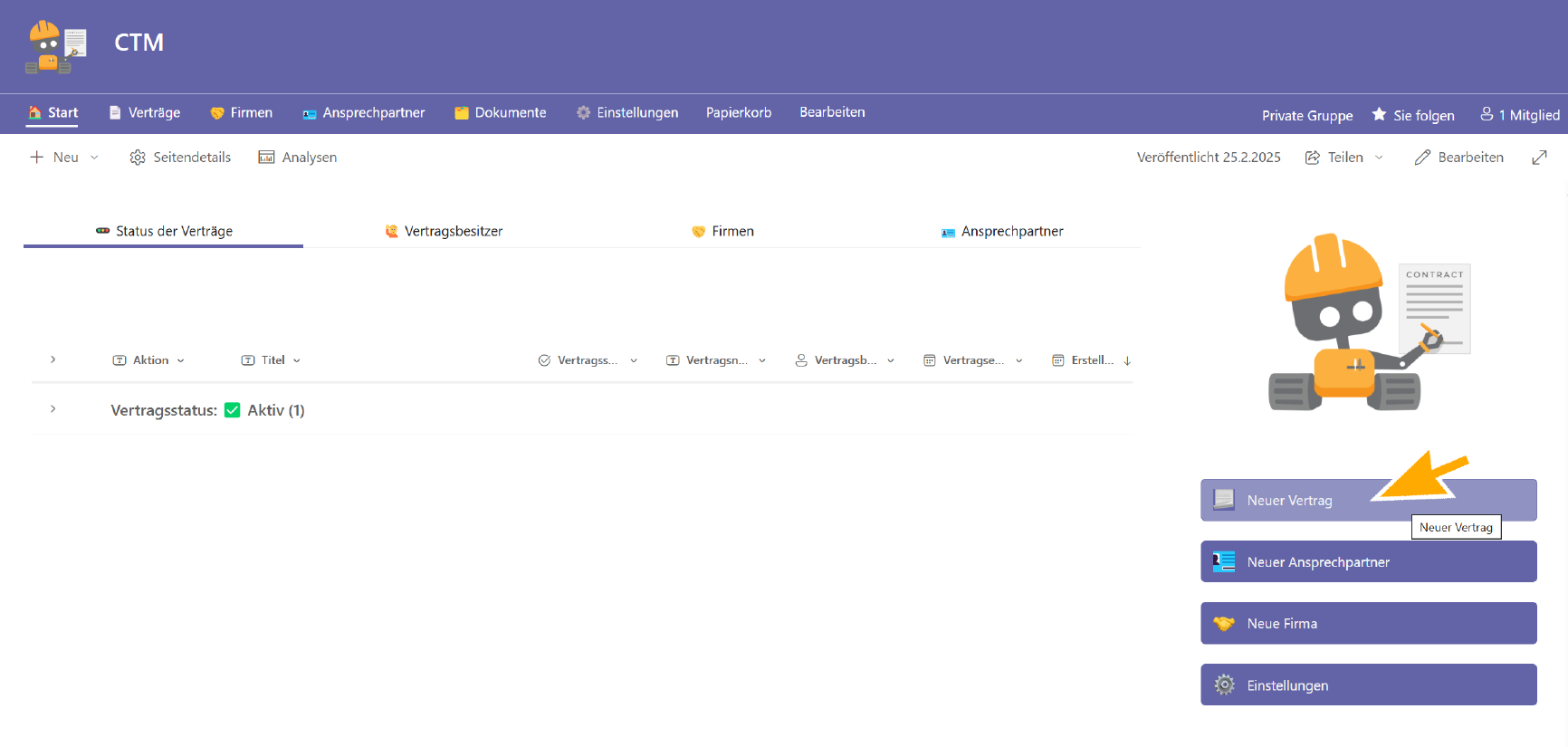The width and height of the screenshot is (1568, 747).
Task: Open the Teilen dropdown
Action: coord(1379,158)
